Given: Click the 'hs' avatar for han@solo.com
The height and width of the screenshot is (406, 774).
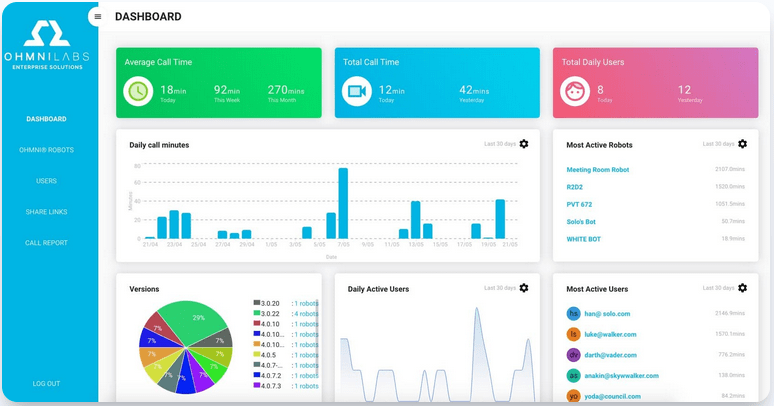Looking at the screenshot, I should coord(573,314).
